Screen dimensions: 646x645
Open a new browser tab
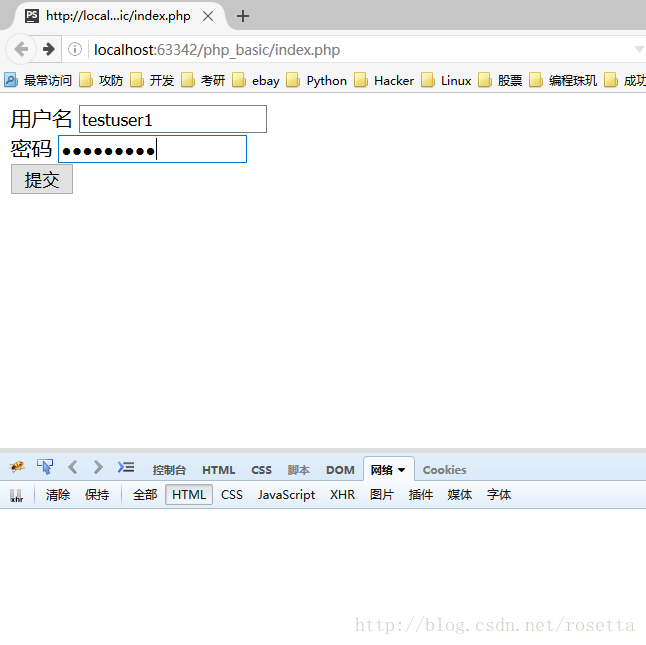coord(243,16)
